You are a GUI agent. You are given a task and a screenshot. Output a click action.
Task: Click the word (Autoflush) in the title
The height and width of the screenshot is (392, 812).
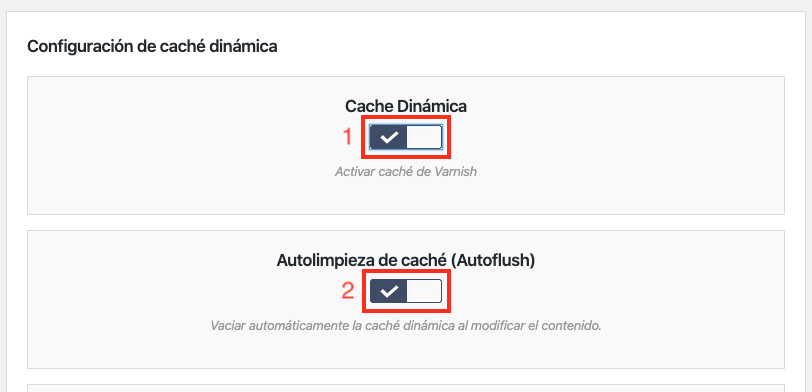[x=493, y=260]
